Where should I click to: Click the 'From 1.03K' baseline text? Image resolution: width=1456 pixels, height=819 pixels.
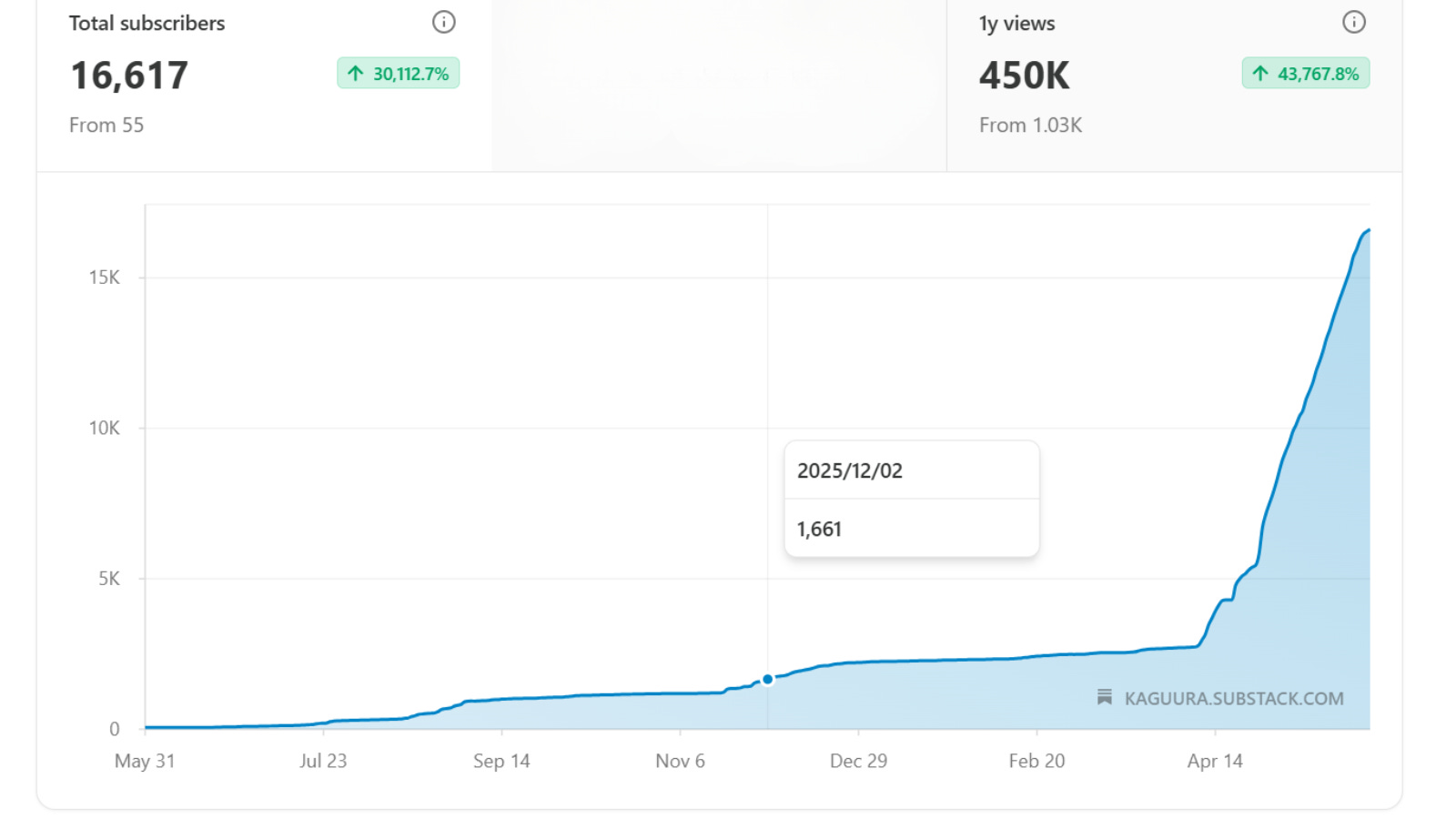click(x=1031, y=126)
